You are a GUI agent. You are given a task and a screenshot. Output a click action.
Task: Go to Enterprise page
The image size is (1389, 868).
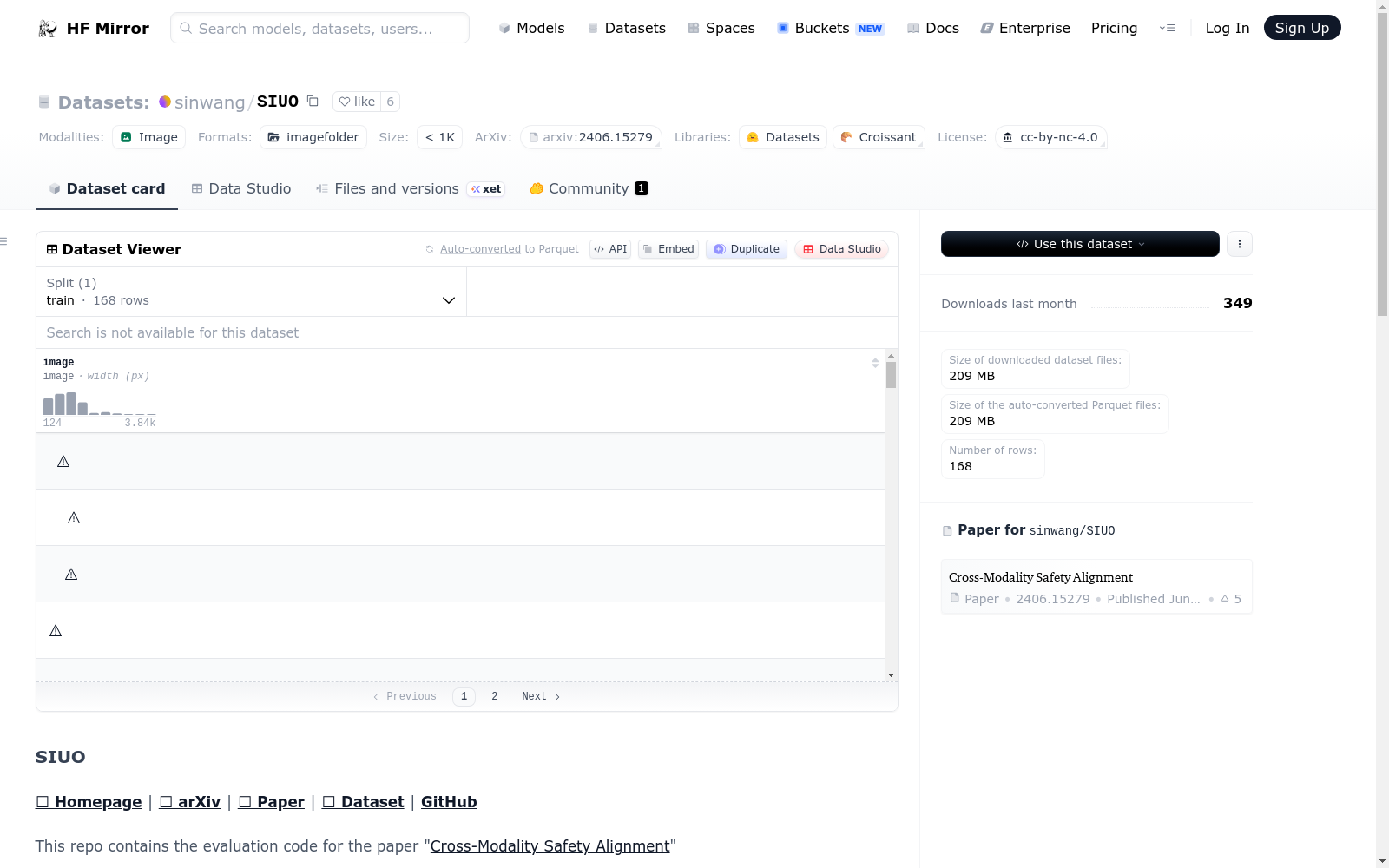point(1025,28)
